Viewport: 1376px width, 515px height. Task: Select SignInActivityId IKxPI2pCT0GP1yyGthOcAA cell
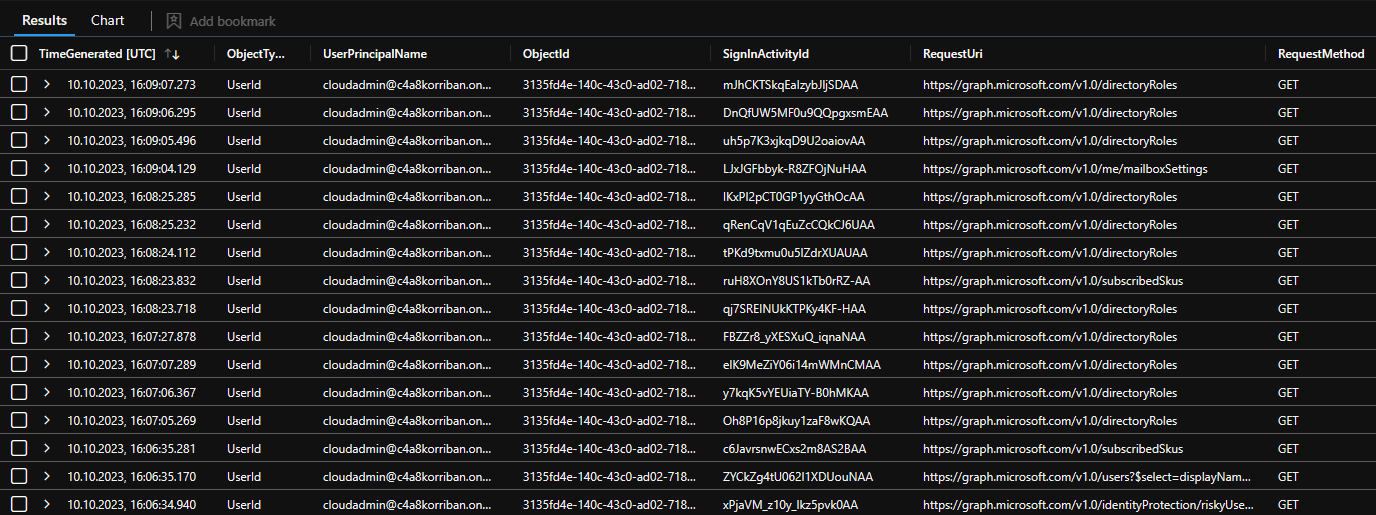pos(794,197)
